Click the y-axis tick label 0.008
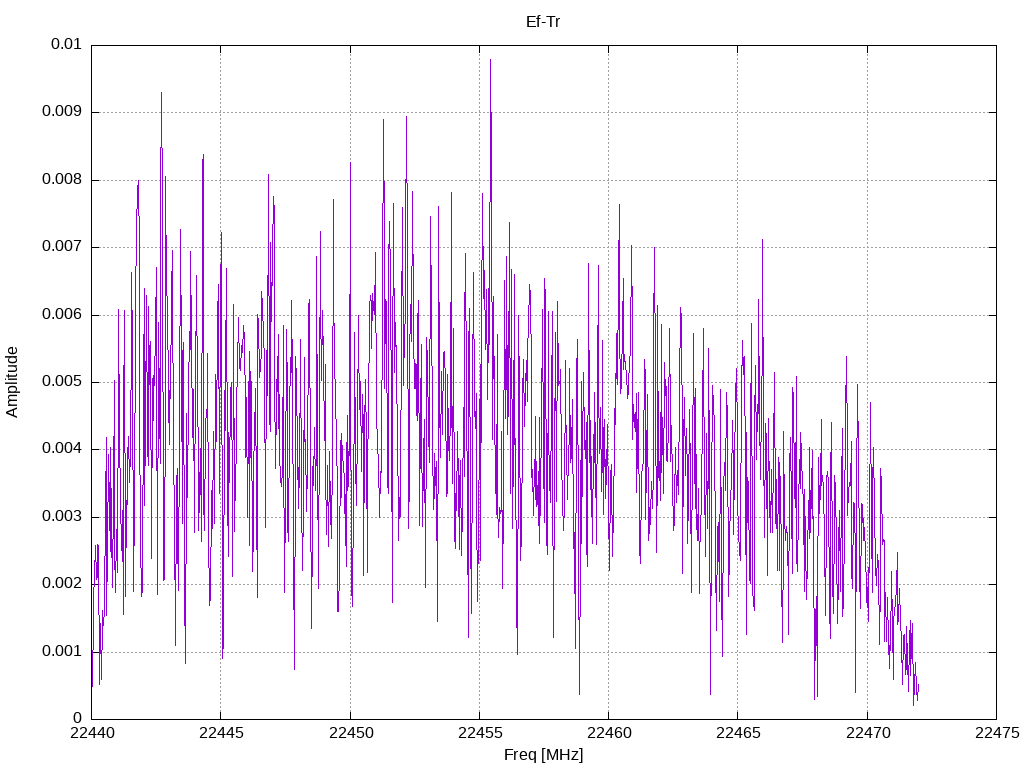This screenshot has height=768, width=1024. pyautogui.click(x=62, y=179)
